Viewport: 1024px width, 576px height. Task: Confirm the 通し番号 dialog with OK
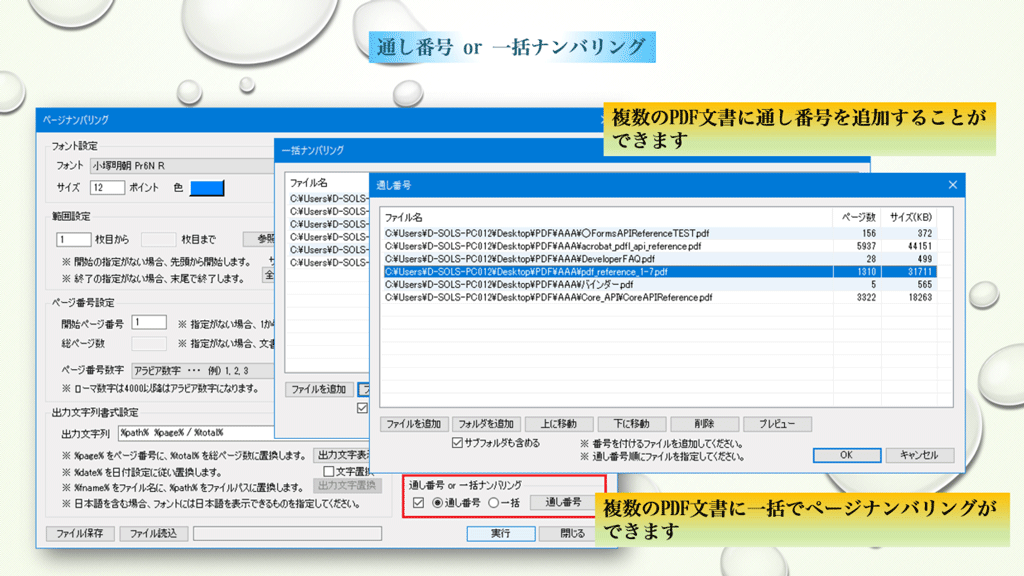point(845,455)
